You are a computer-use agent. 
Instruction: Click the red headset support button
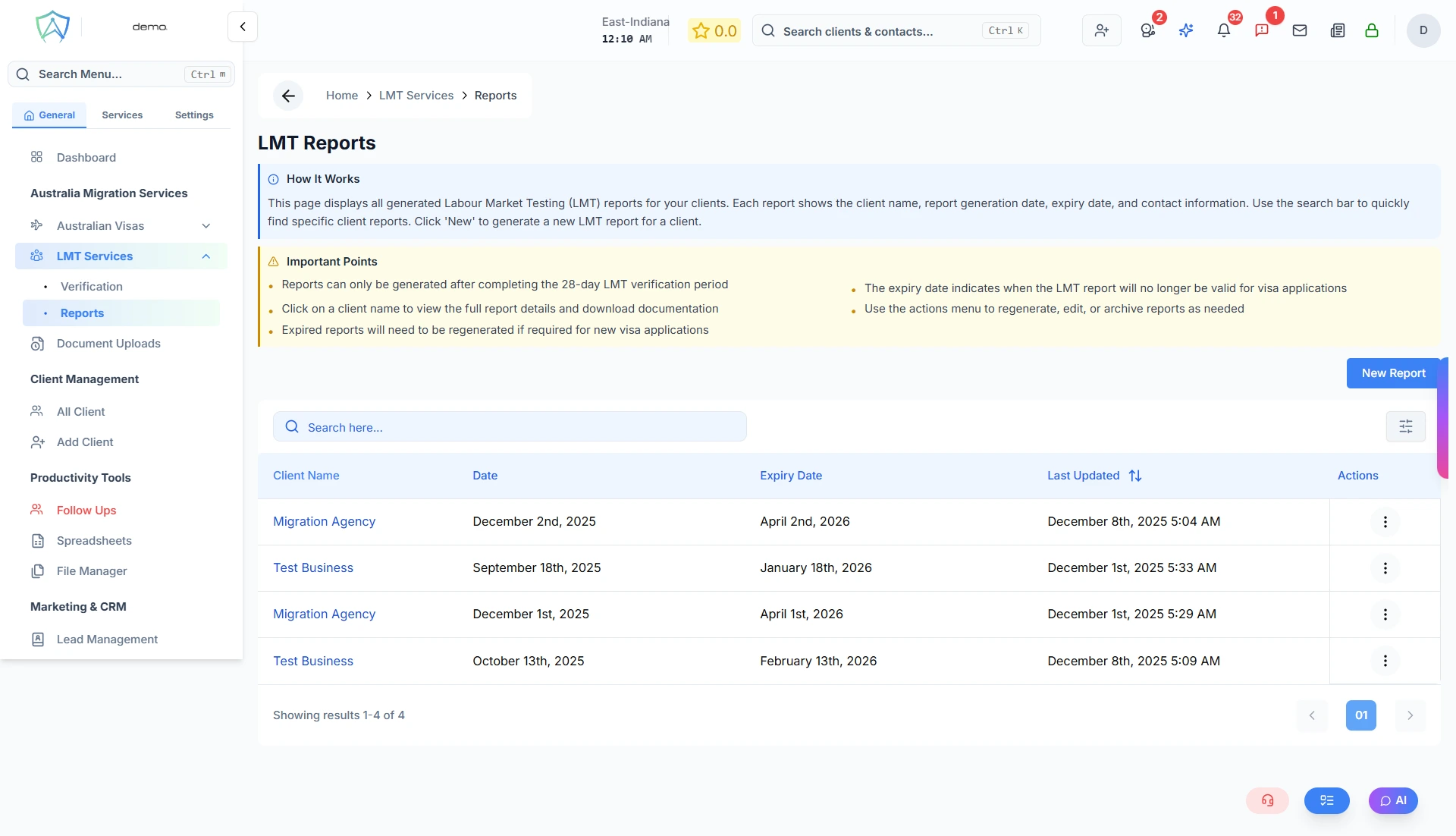(x=1267, y=800)
